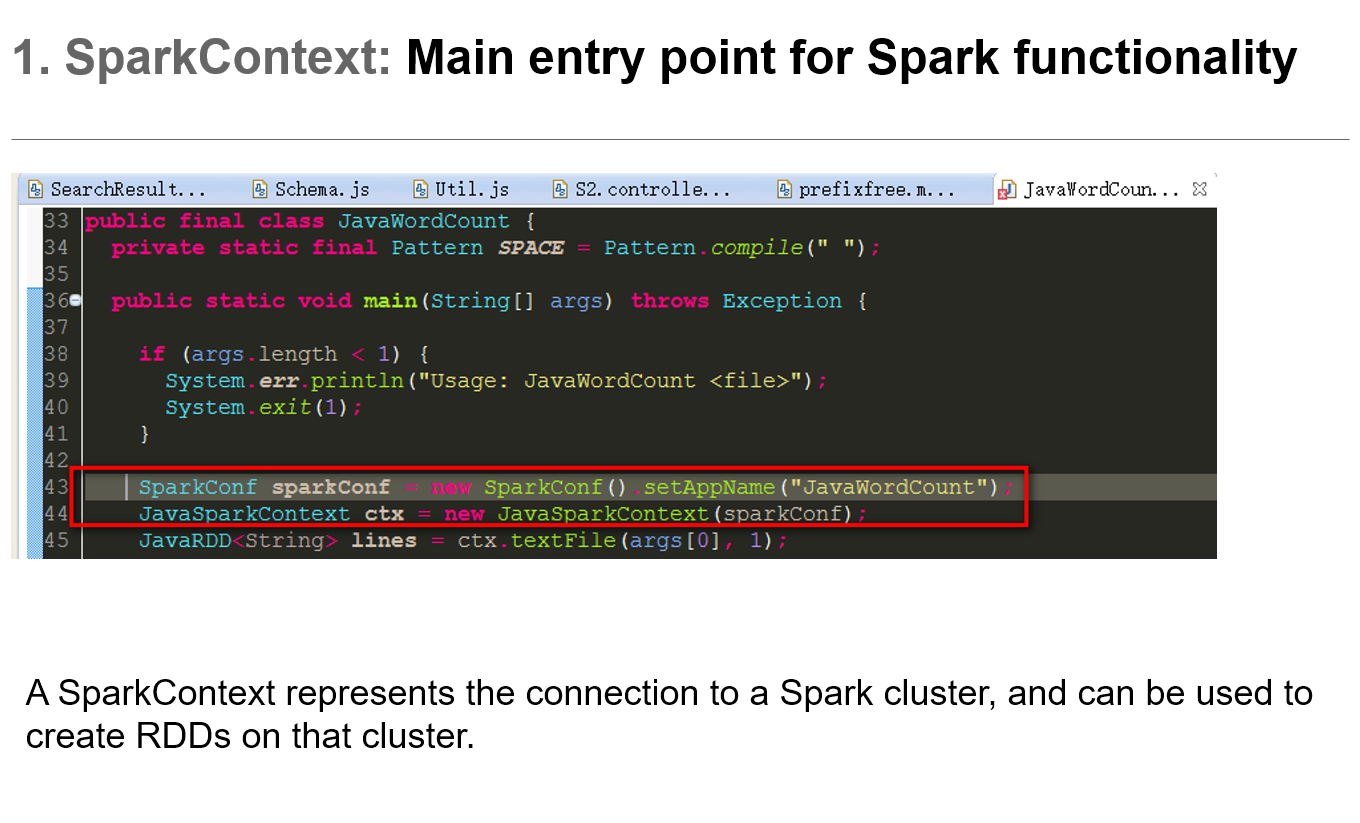Click the description paragraph about SparkContext cluster
Screen dimensions: 1360x823
pos(668,714)
